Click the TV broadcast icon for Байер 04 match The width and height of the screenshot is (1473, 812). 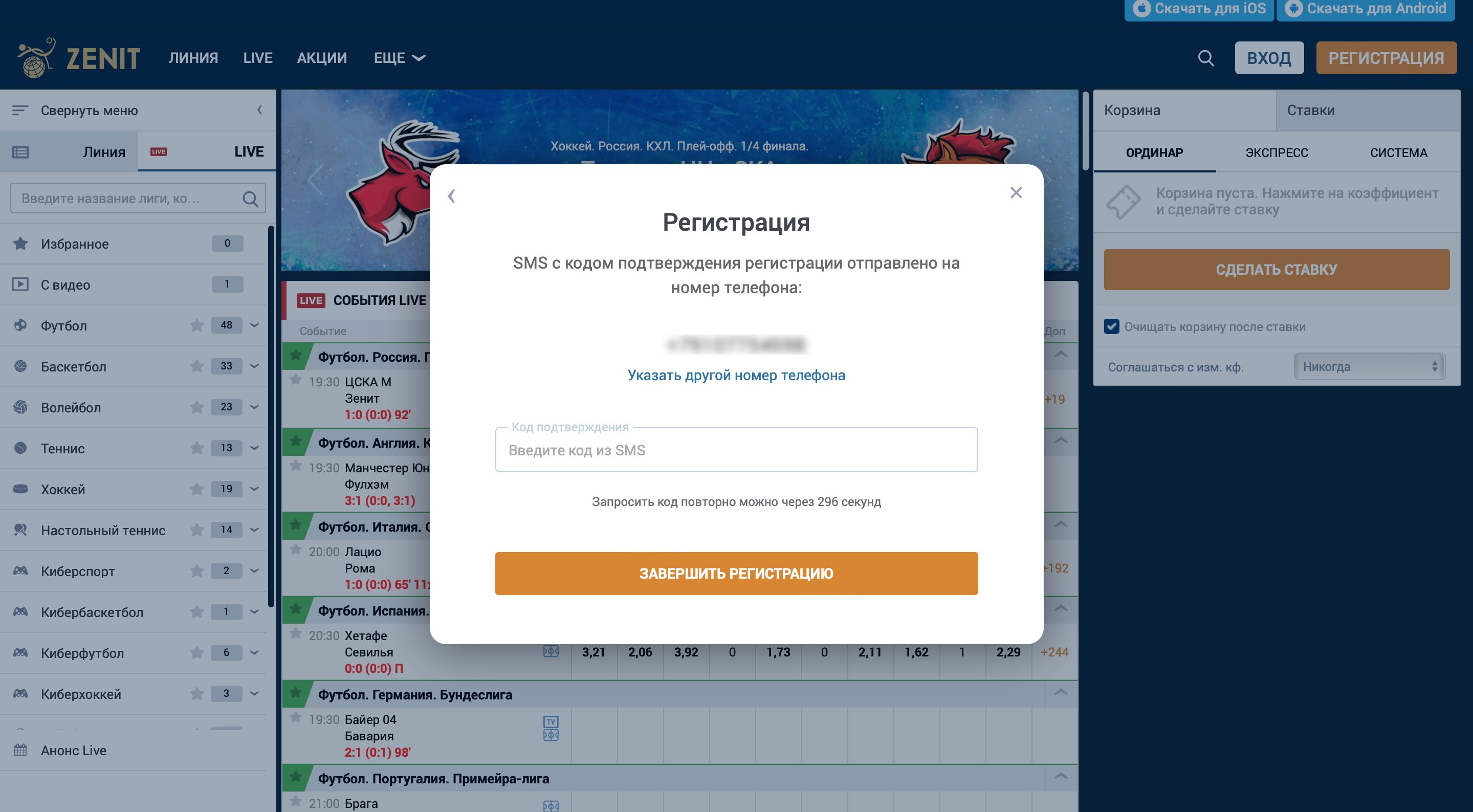[x=551, y=721]
